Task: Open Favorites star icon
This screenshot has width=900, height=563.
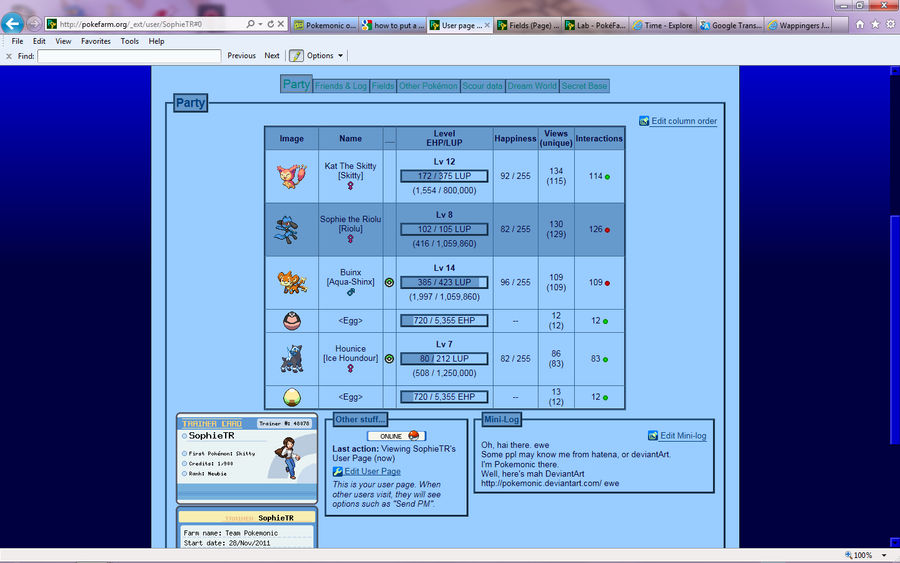Action: click(875, 24)
